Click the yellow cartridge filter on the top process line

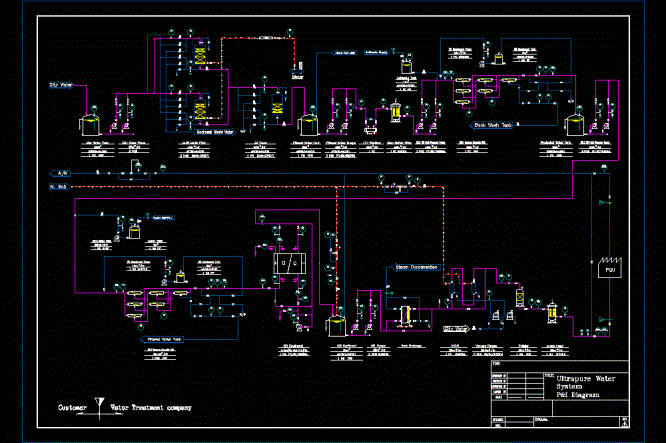(395, 111)
